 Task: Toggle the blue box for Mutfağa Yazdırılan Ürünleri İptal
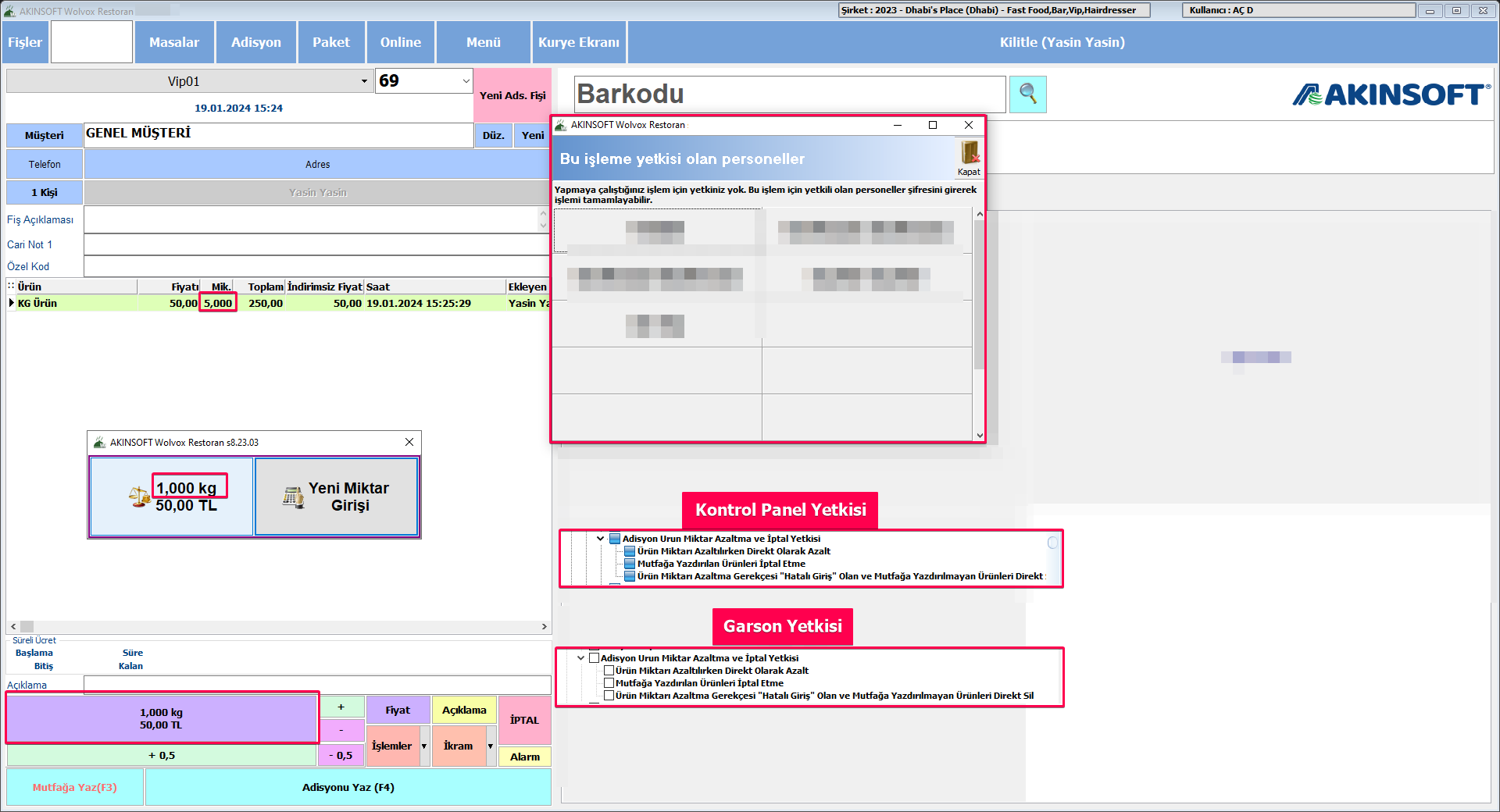630,564
